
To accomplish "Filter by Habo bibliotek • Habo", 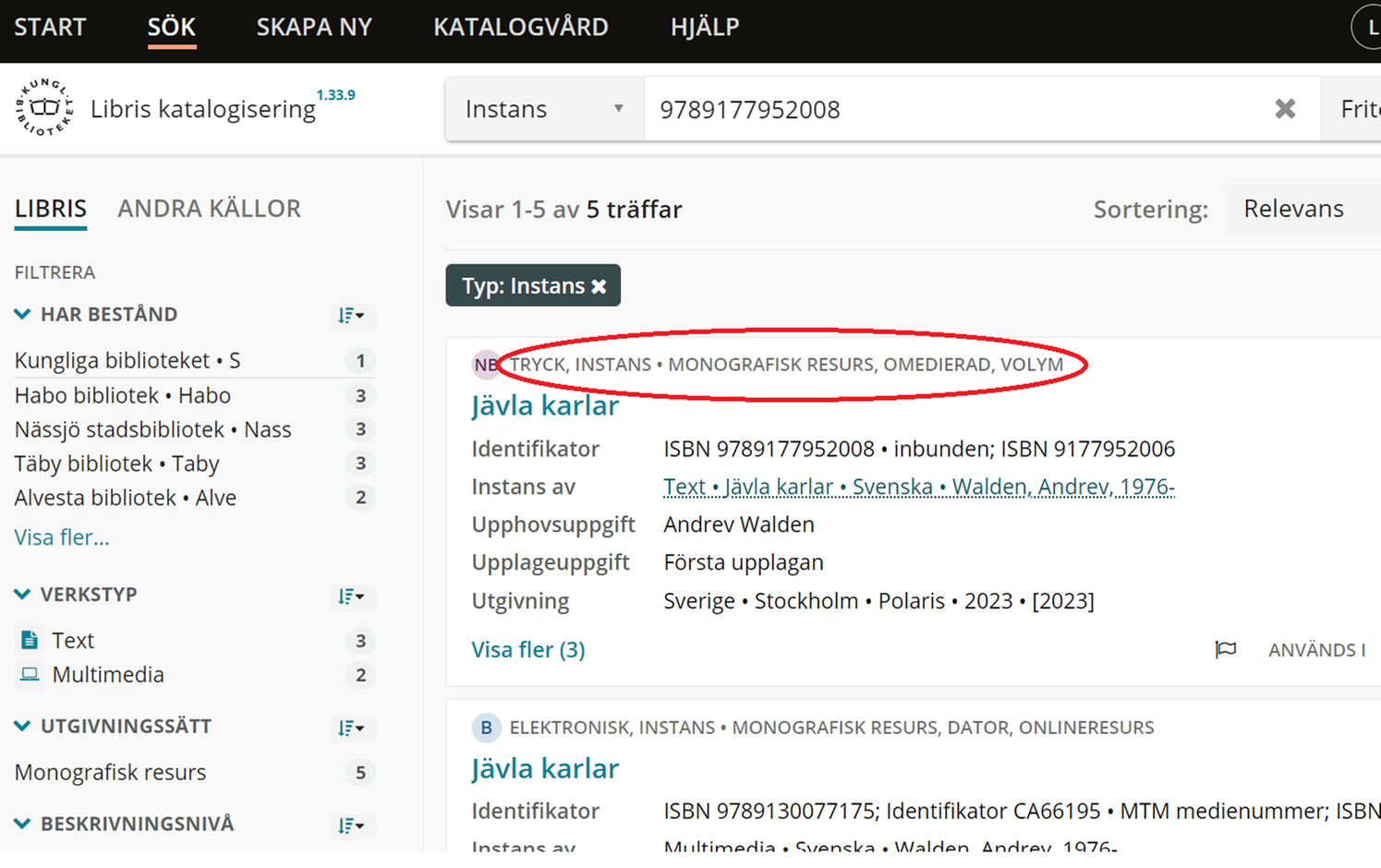I will [x=195, y=395].
